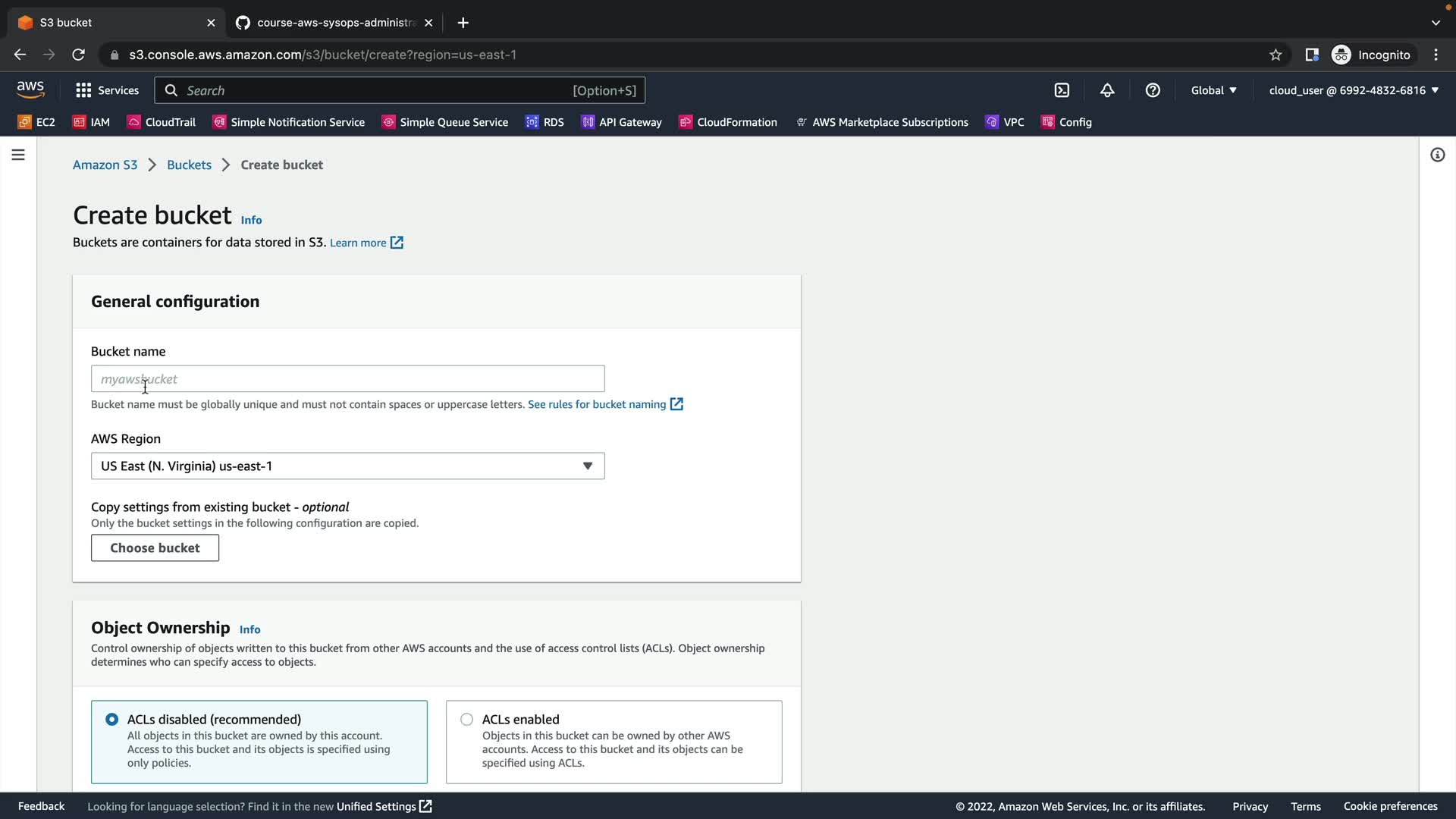
Task: Click the AWS logo home icon
Action: [30, 89]
